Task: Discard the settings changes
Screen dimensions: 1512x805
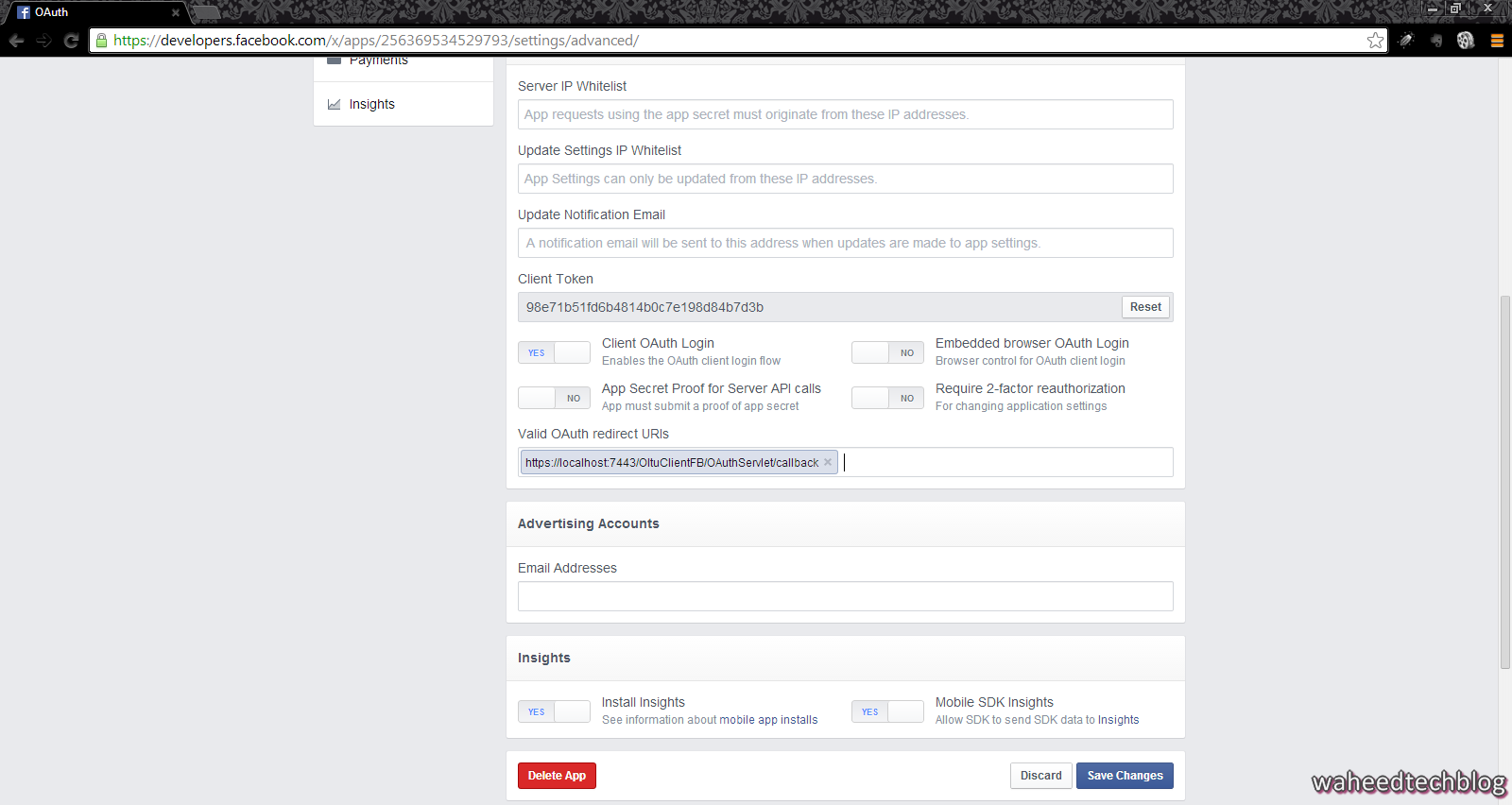Action: point(1041,776)
